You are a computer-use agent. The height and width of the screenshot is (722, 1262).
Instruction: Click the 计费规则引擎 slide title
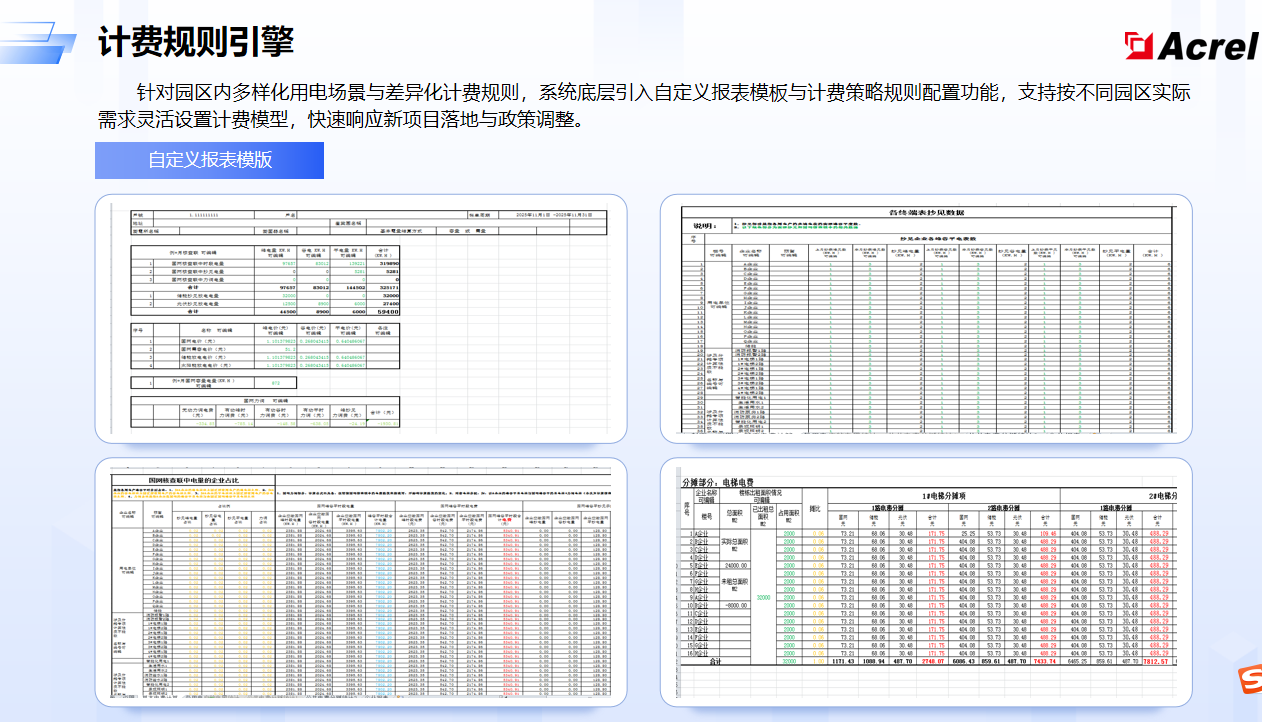click(x=196, y=43)
